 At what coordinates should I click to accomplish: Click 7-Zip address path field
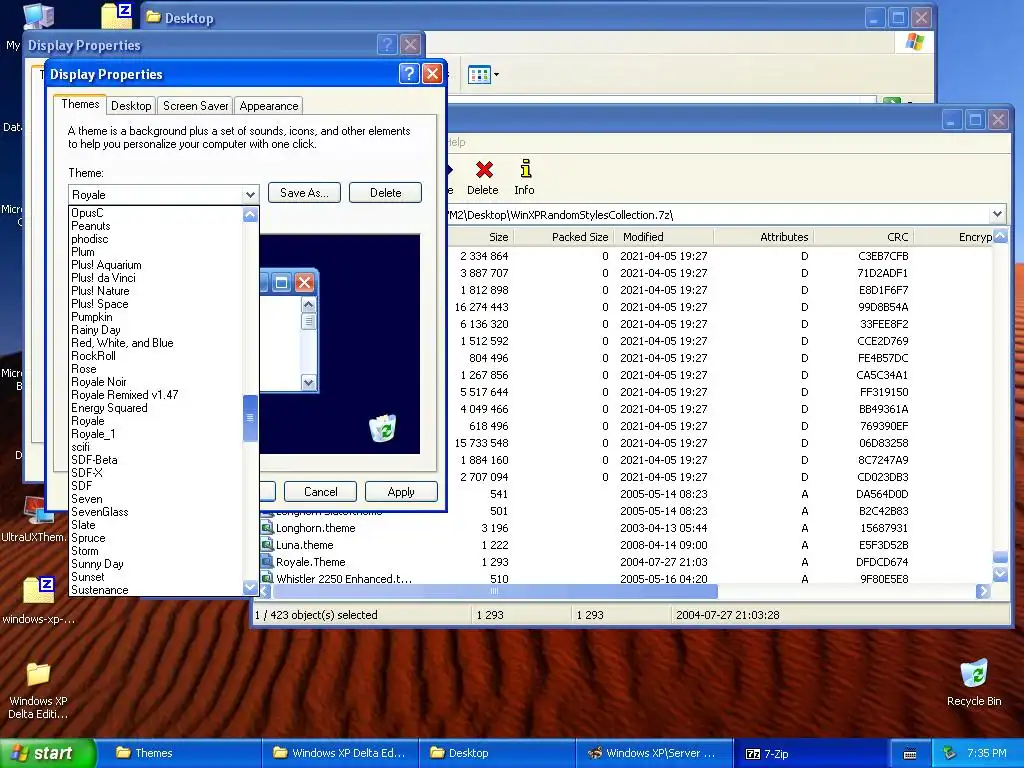(718, 215)
